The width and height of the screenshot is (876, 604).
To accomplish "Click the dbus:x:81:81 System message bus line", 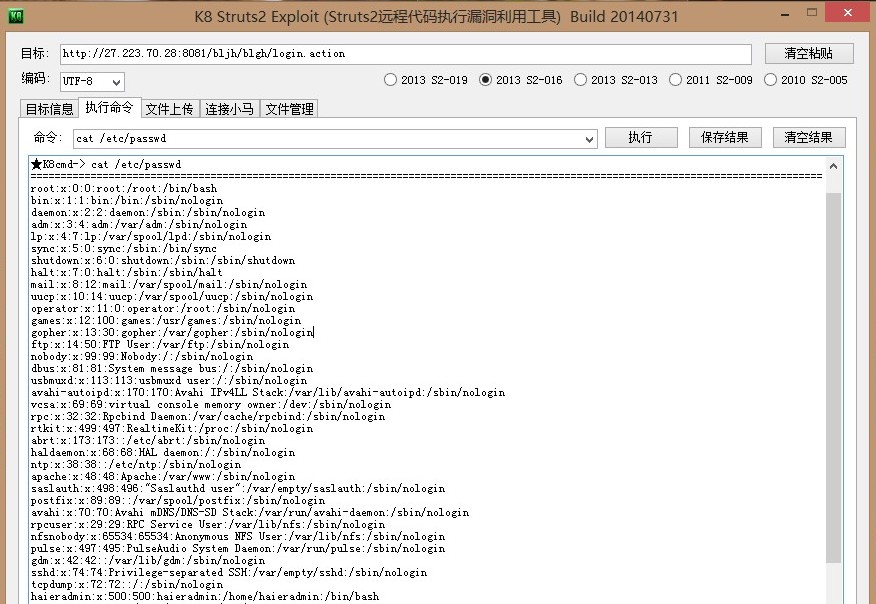I will coord(172,368).
